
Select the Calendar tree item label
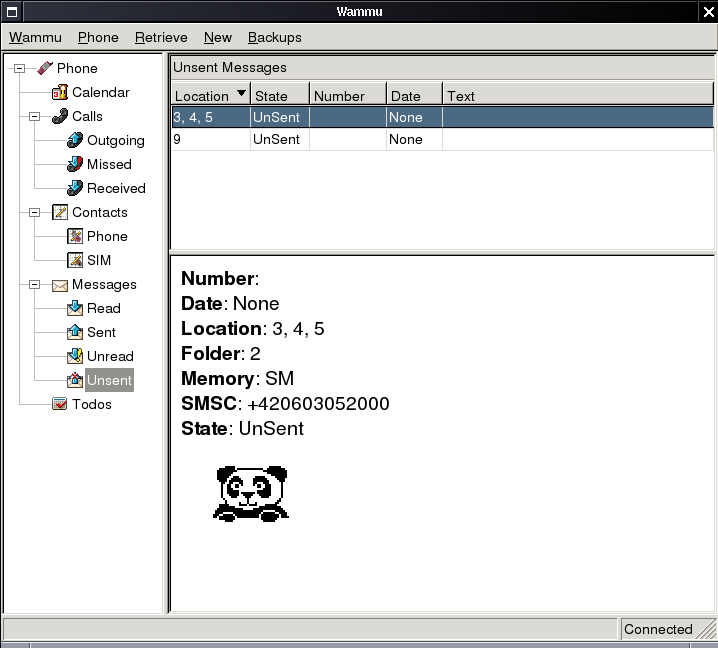point(101,92)
